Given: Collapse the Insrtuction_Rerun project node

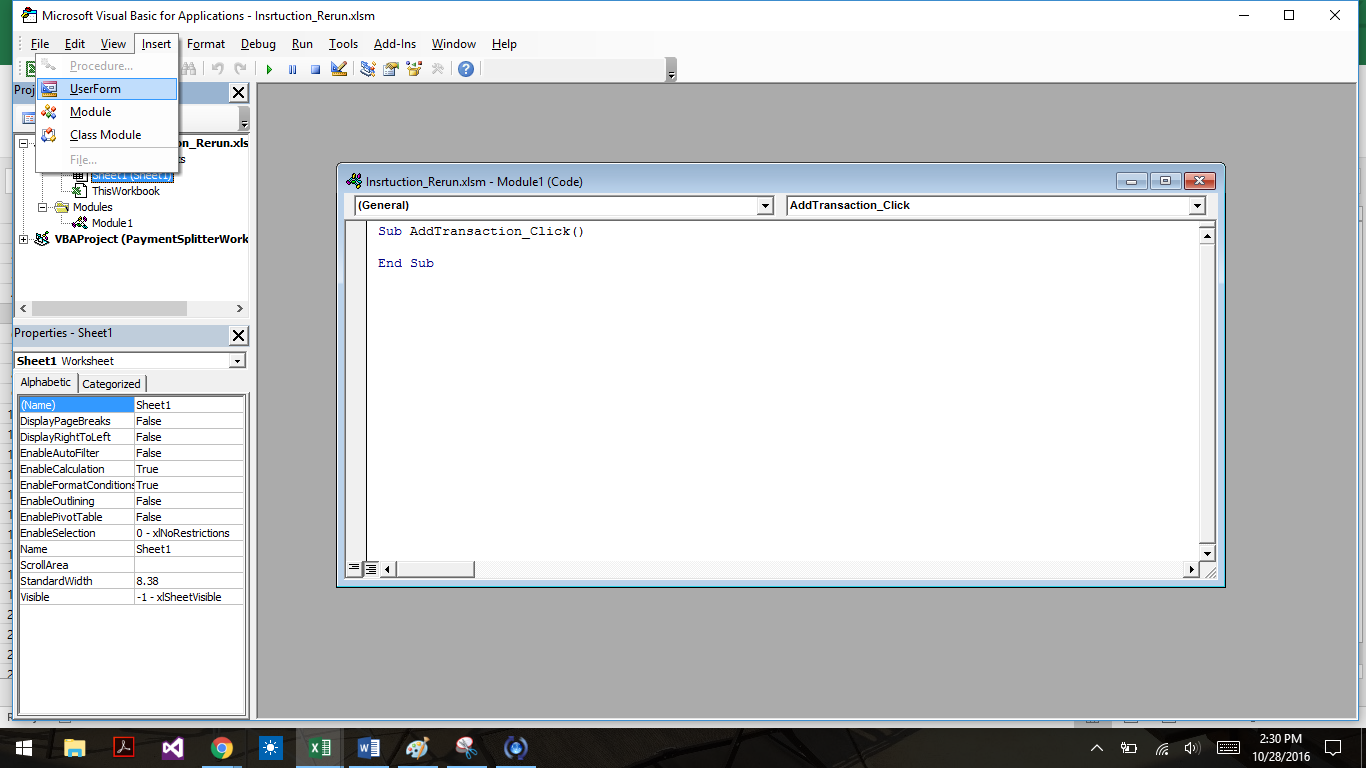Looking at the screenshot, I should pyautogui.click(x=24, y=143).
